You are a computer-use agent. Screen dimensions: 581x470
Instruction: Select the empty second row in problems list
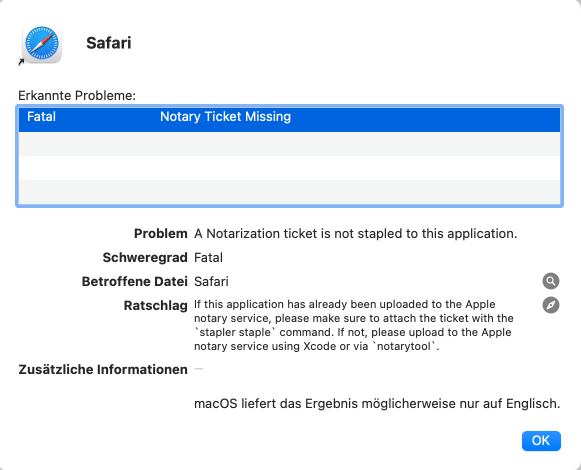(289, 144)
